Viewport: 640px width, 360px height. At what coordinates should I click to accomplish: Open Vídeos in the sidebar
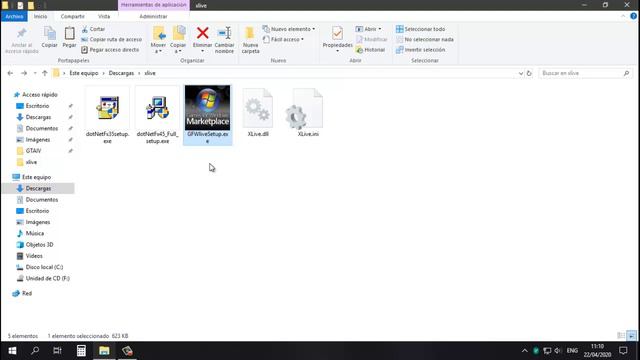[34, 256]
